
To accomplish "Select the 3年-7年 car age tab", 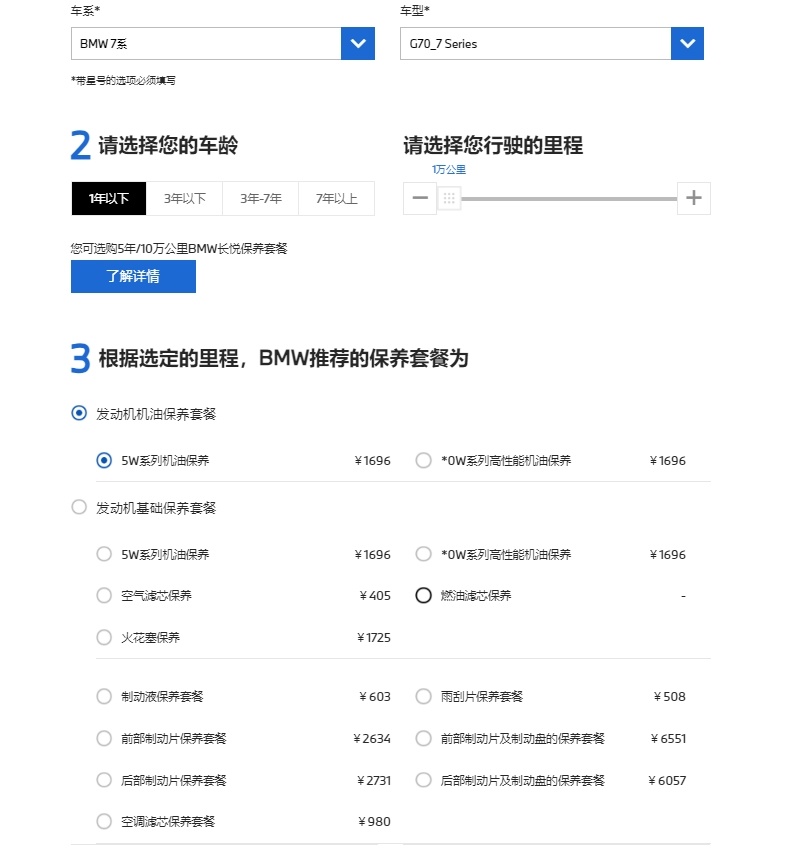I will pos(261,198).
